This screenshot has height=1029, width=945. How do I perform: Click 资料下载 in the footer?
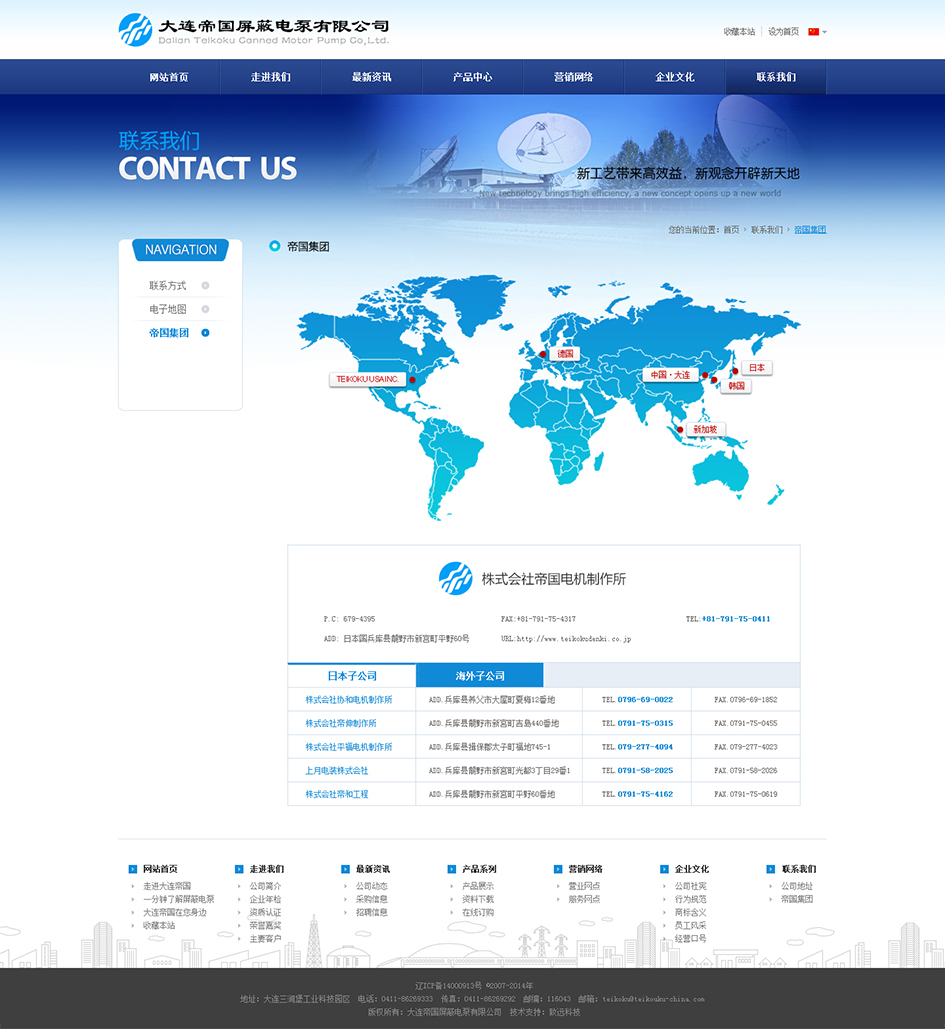tap(478, 899)
